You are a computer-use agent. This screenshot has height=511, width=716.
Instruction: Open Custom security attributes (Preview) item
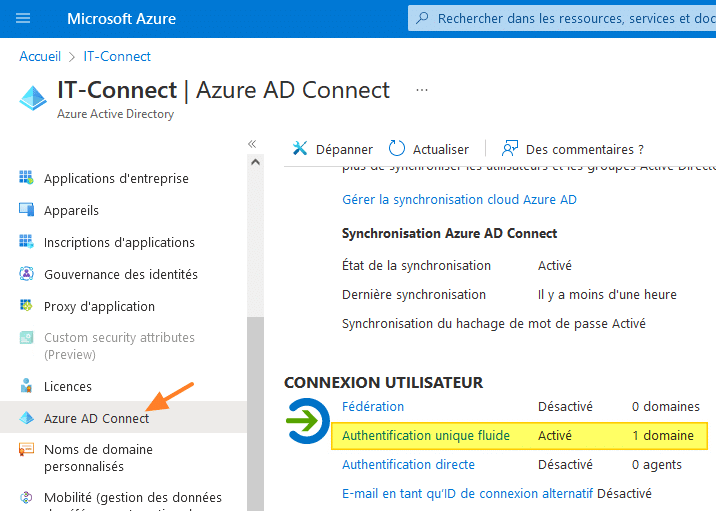coord(119,346)
